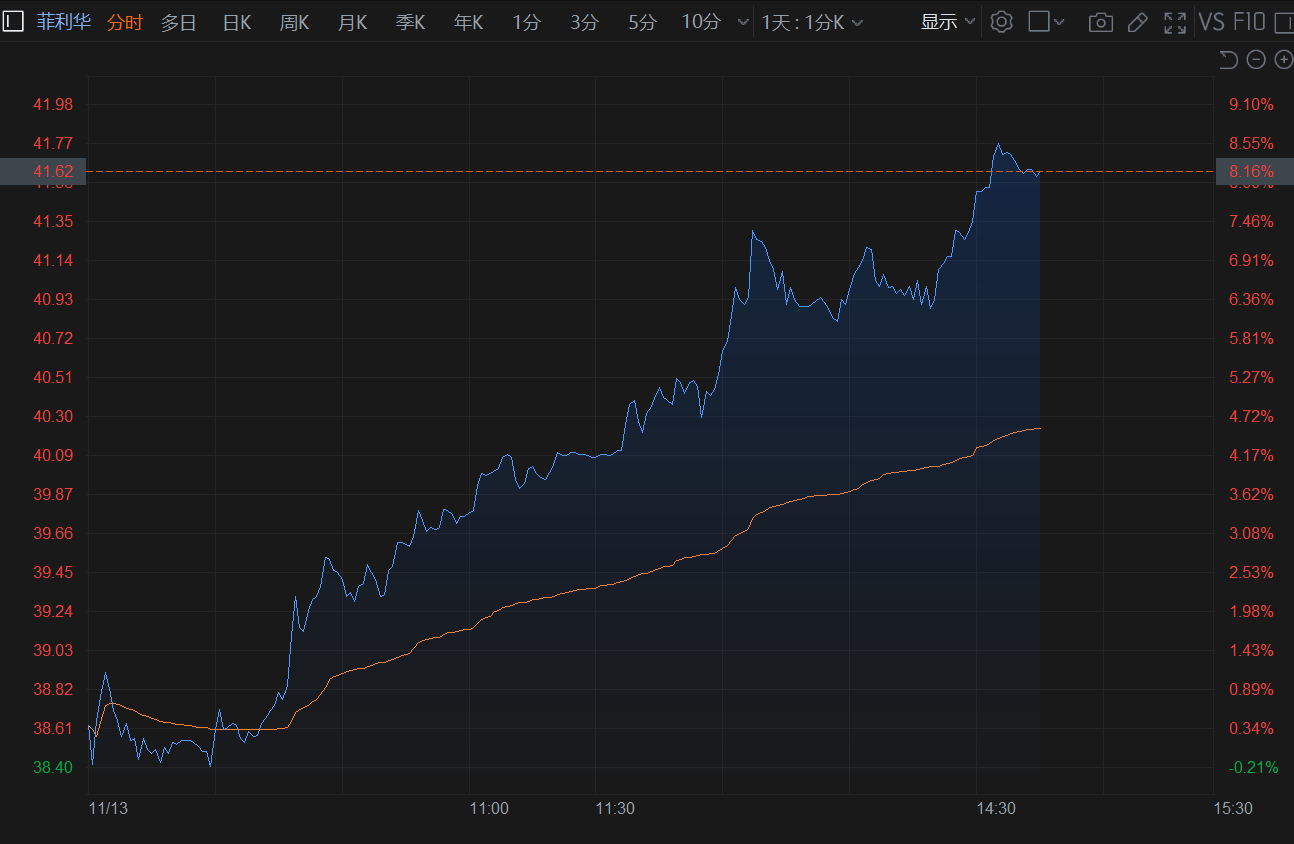Switch to 季K quarterly candlestick tab
1294x844 pixels.
point(411,22)
